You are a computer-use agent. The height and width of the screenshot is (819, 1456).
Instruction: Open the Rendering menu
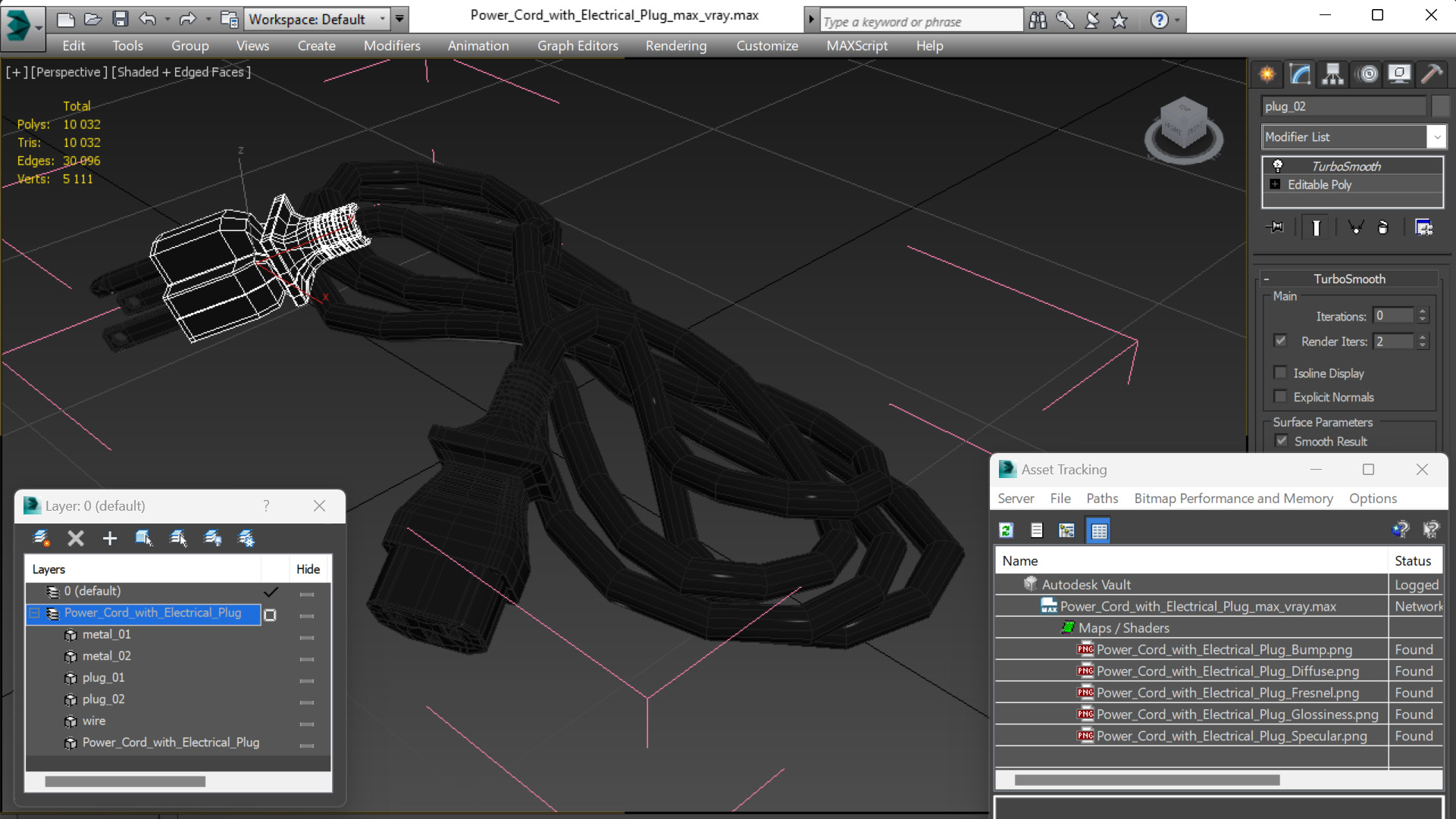[x=675, y=45]
